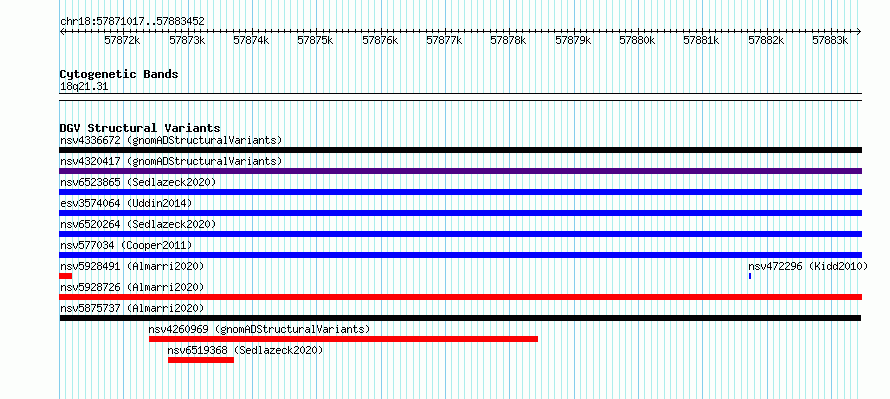890x399 pixels.
Task: Open variant nsv4320417 label link
Action: click(x=171, y=161)
